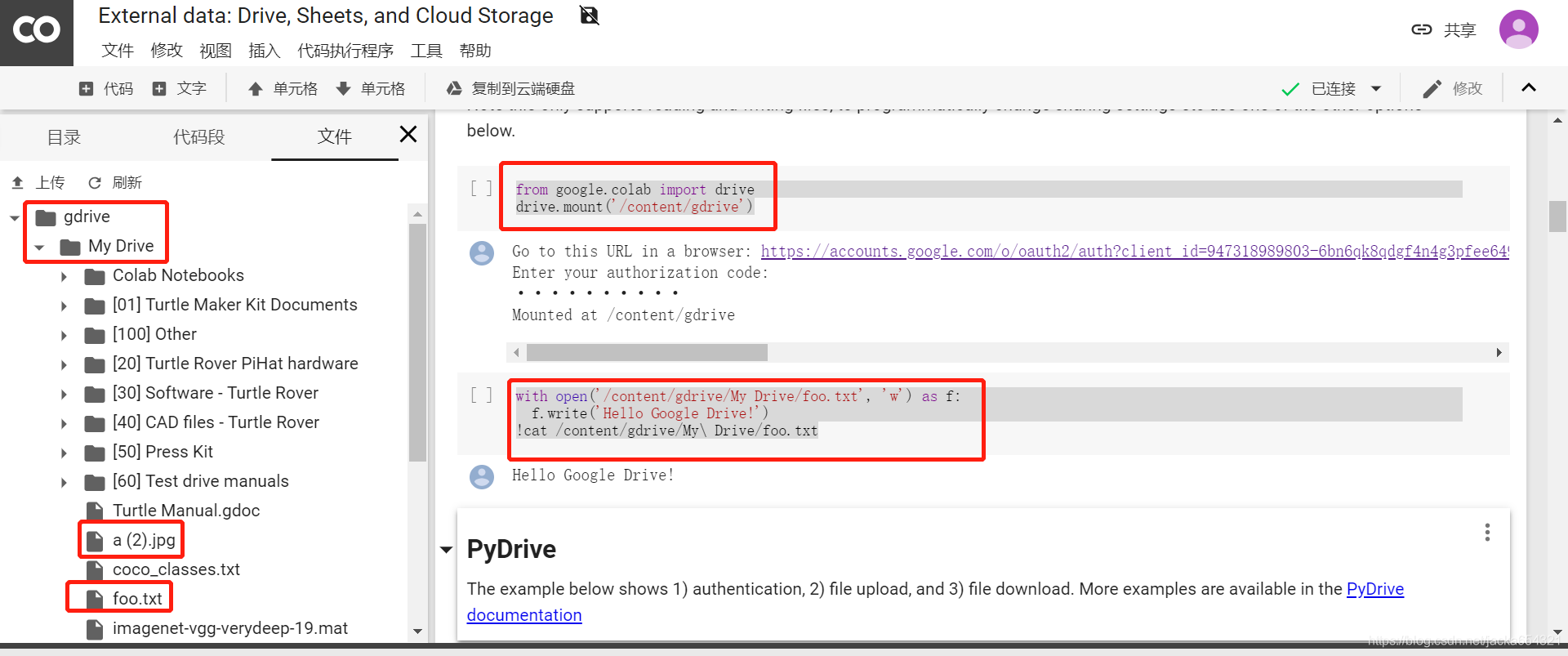Viewport: 1568px width, 656px height.
Task: Click the file tree vertical scrollbar
Action: point(417,343)
